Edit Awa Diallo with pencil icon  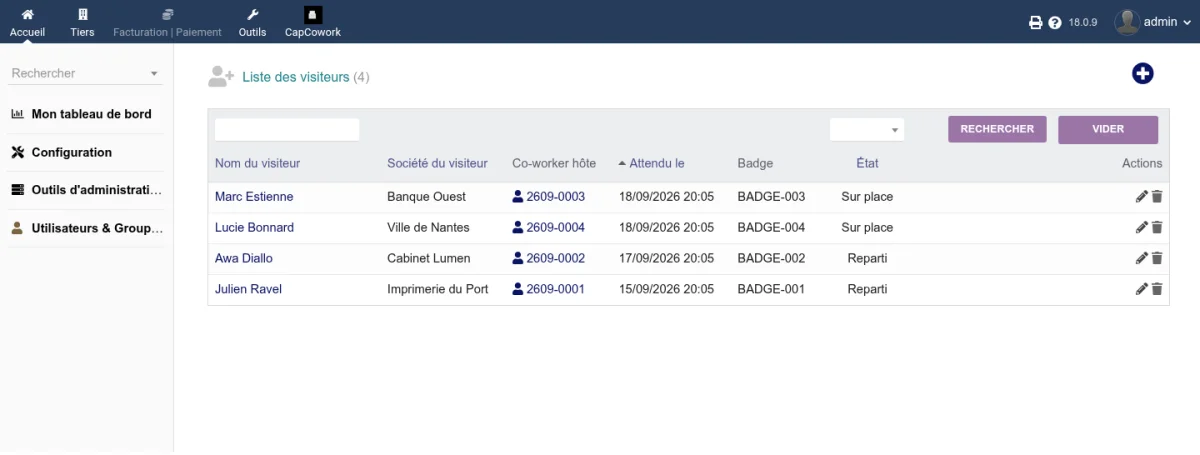(x=1142, y=258)
